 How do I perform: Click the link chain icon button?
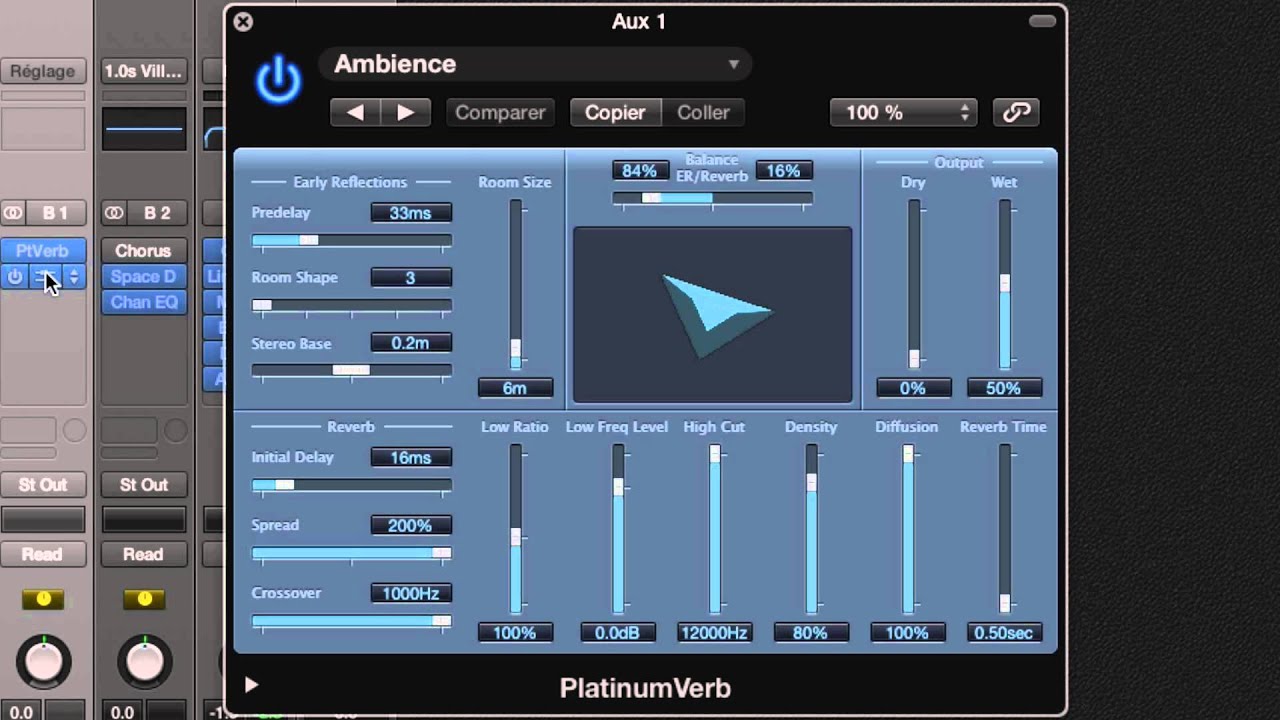pos(1016,113)
